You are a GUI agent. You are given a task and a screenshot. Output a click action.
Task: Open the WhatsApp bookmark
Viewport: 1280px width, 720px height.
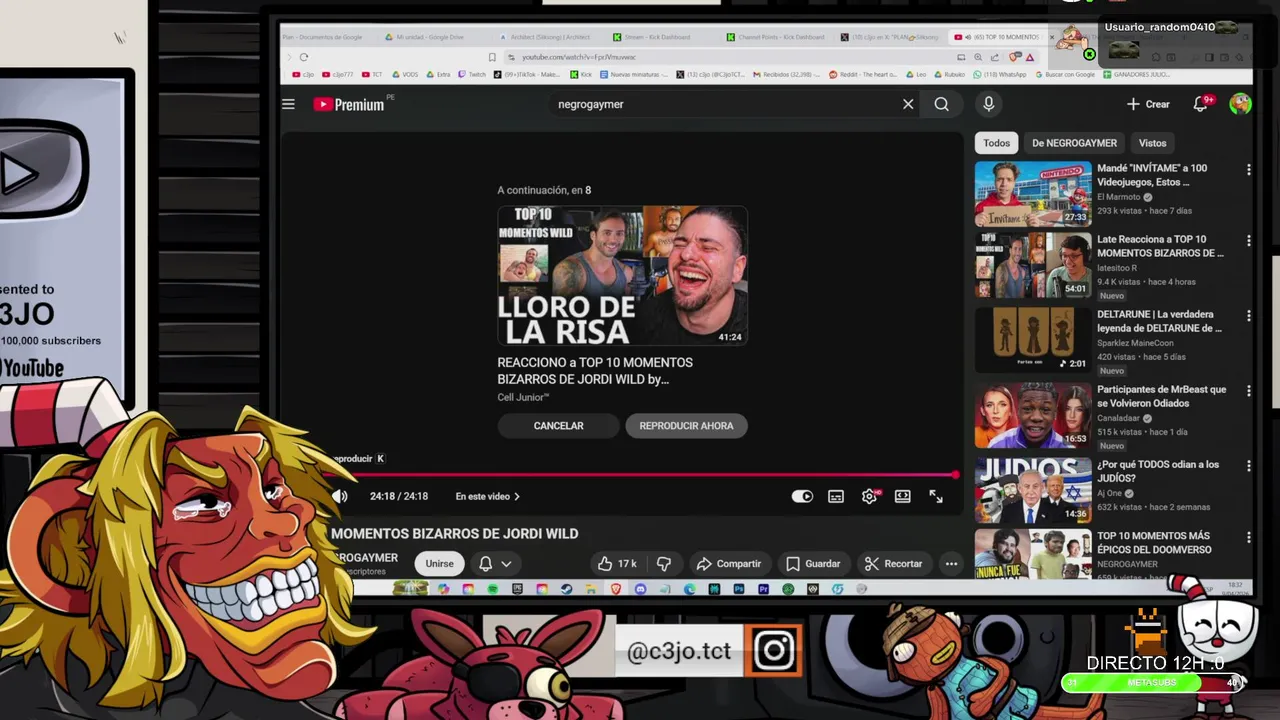pyautogui.click(x=999, y=74)
